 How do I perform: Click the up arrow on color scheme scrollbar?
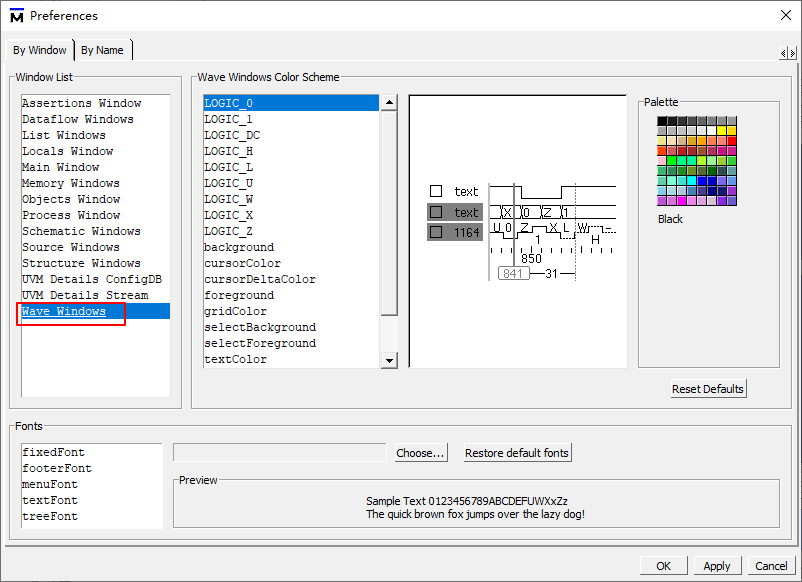[x=389, y=101]
